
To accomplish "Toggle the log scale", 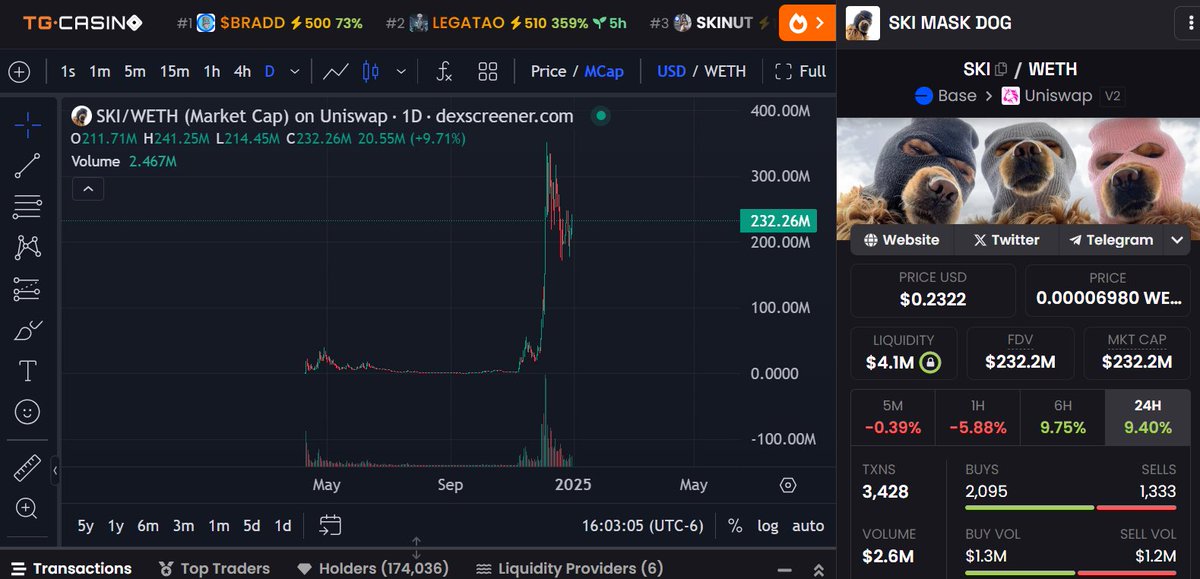I will click(x=768, y=526).
